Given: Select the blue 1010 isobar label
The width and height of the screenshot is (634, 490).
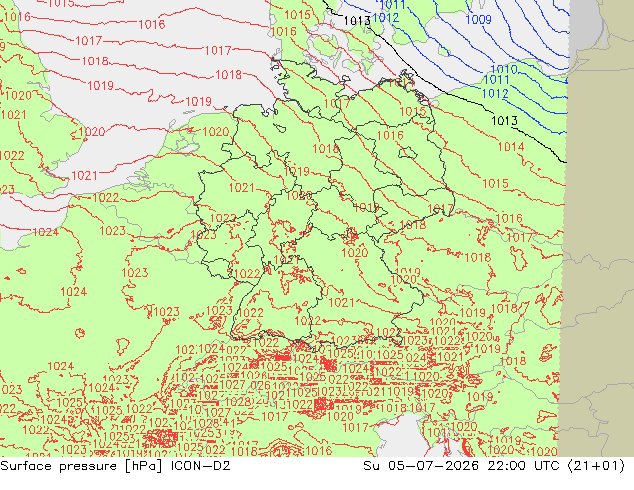Looking at the screenshot, I should coord(504,69).
